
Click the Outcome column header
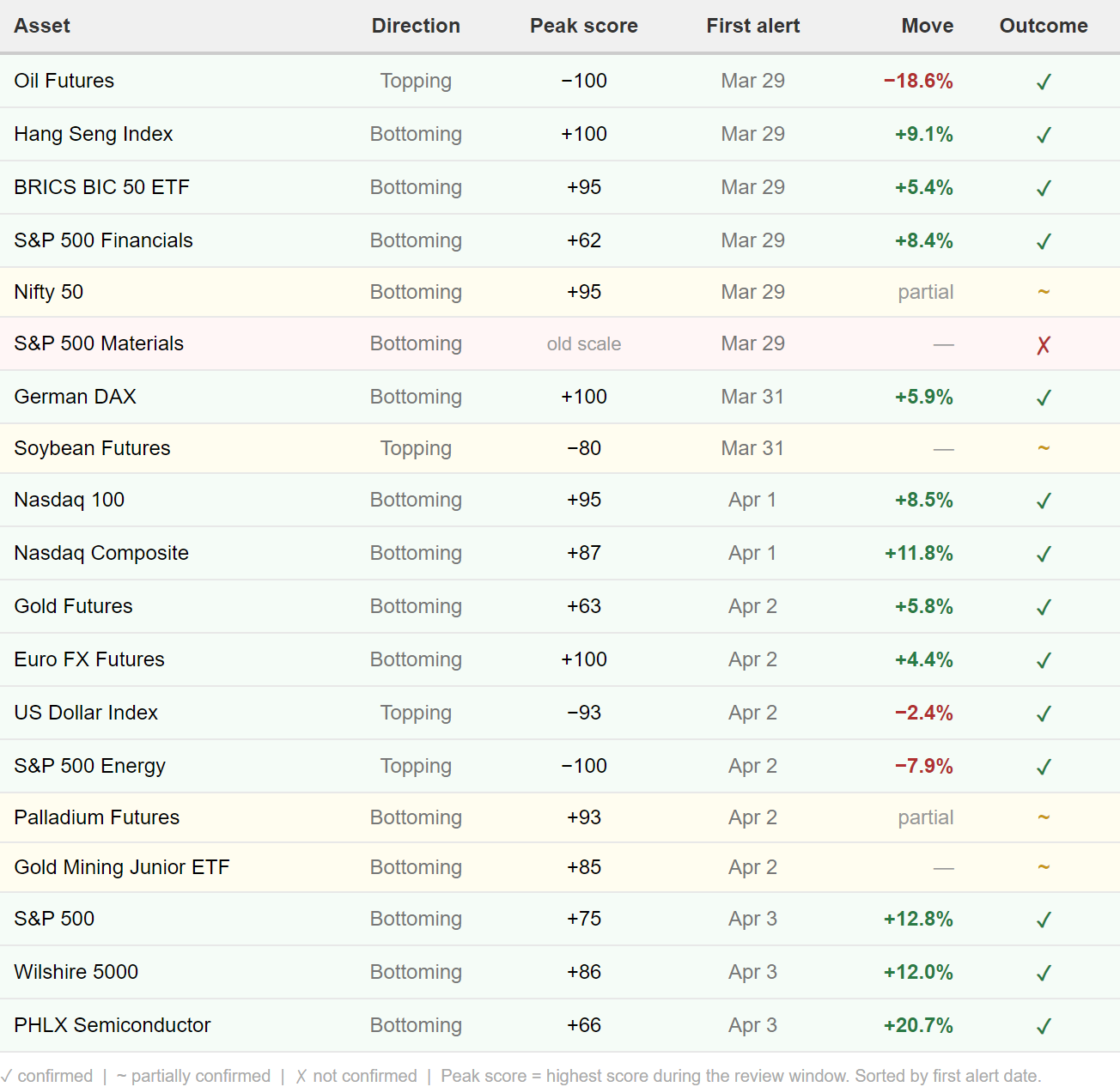(x=1044, y=26)
